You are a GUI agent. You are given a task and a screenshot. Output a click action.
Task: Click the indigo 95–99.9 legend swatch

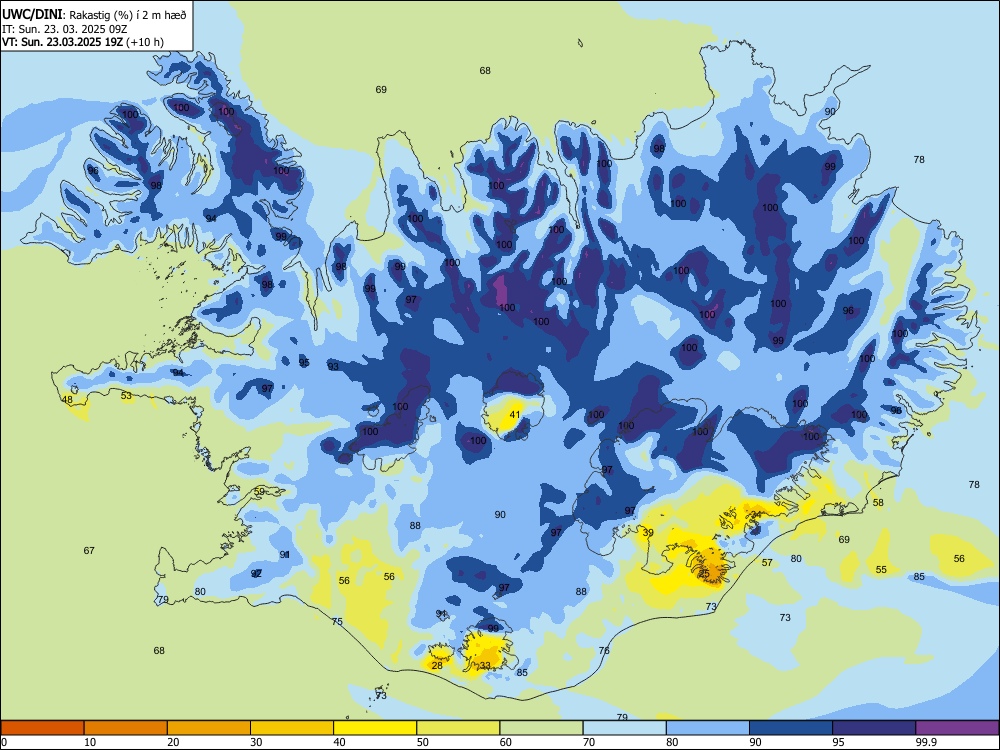tap(874, 728)
